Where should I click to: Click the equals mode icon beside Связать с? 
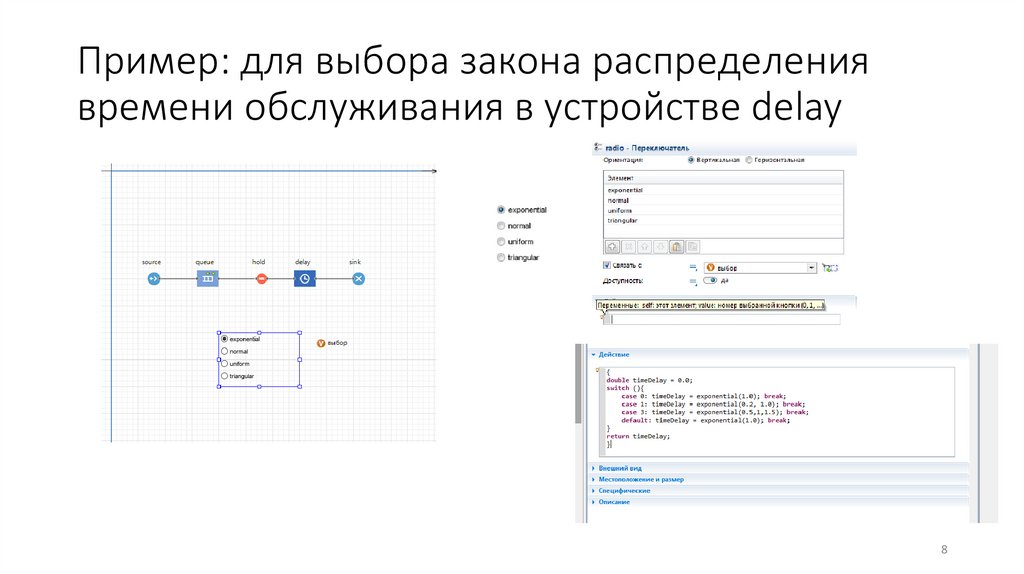coord(693,267)
